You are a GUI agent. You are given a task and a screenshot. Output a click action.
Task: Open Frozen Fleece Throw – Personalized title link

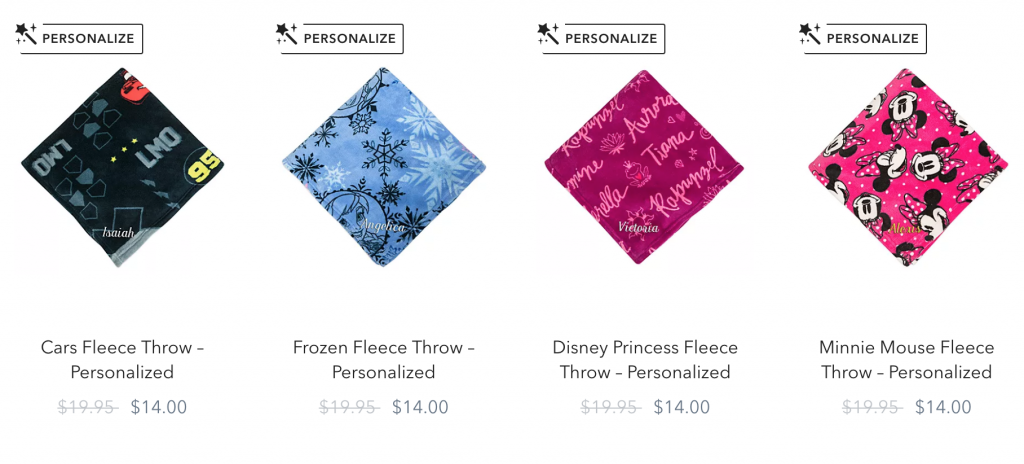384,359
